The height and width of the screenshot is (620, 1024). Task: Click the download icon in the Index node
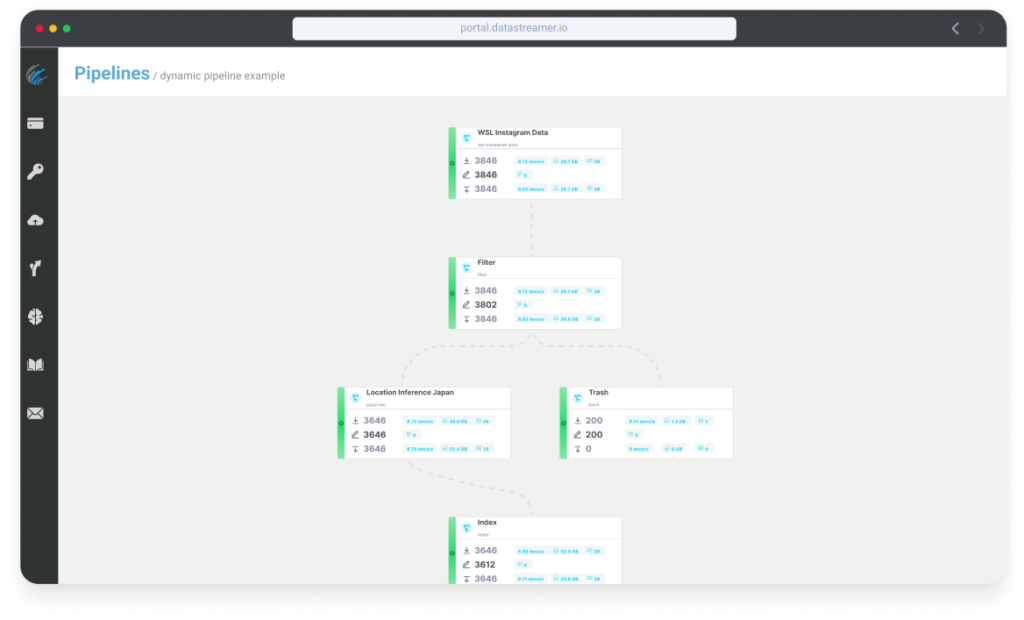pos(466,551)
